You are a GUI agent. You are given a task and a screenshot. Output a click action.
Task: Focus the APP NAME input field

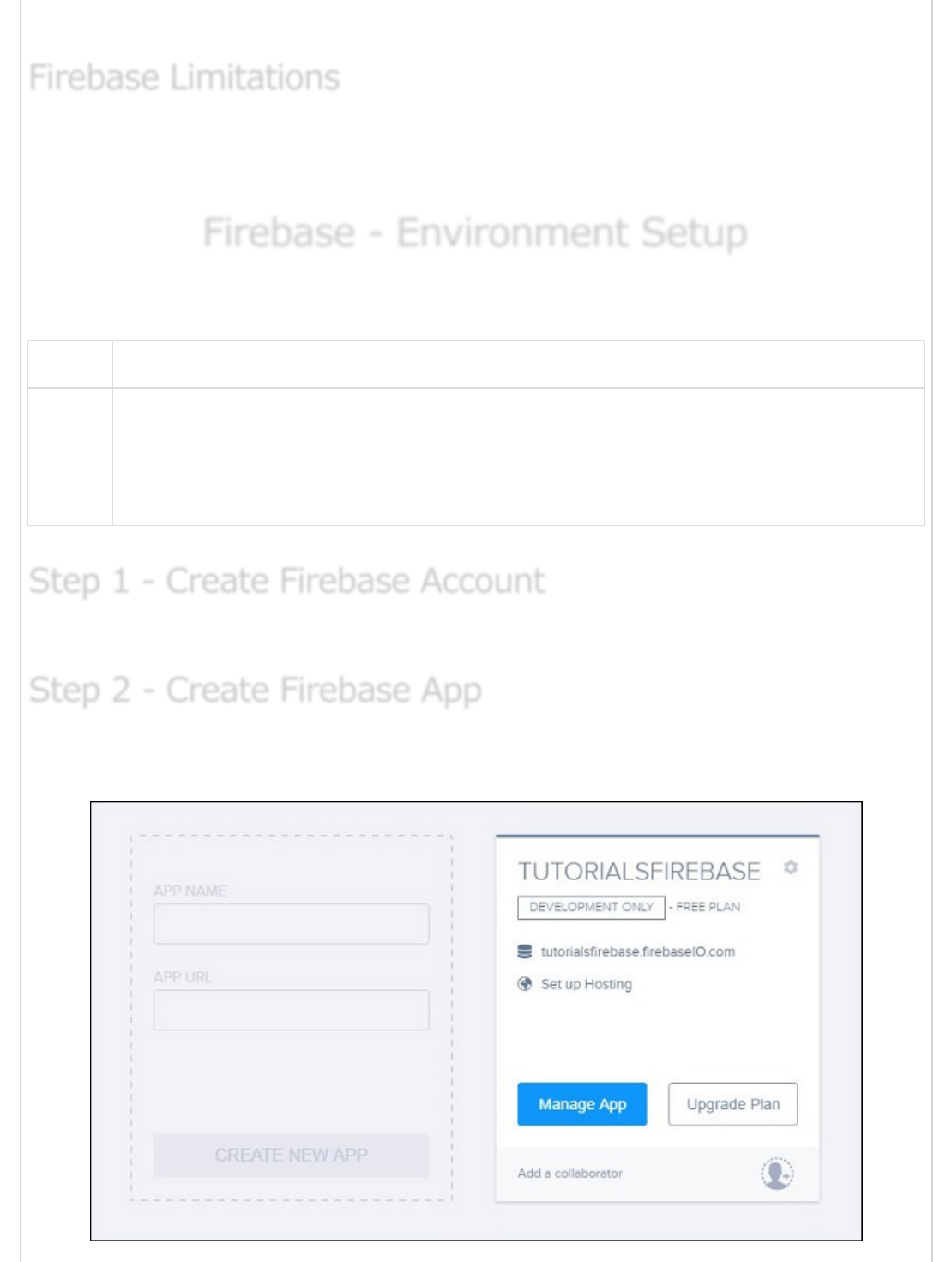pos(291,924)
